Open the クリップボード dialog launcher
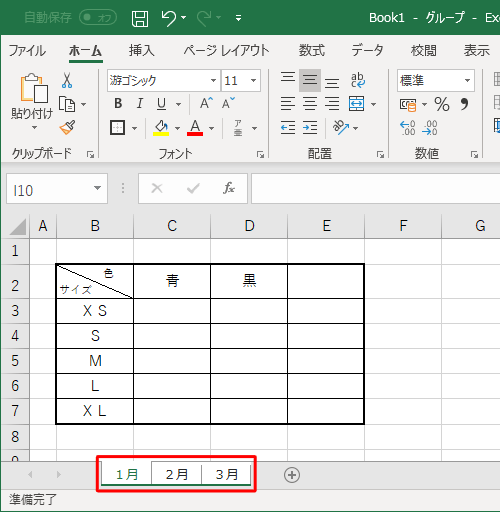500x512 pixels. [90, 154]
